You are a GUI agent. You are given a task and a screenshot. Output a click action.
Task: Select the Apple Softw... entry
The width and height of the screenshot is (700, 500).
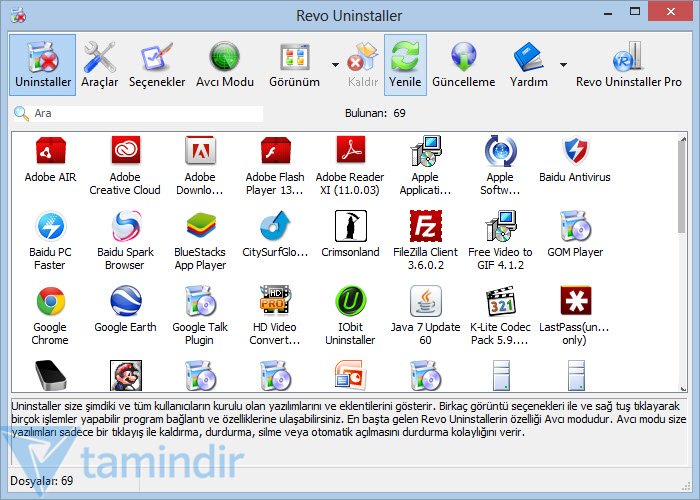point(500,166)
